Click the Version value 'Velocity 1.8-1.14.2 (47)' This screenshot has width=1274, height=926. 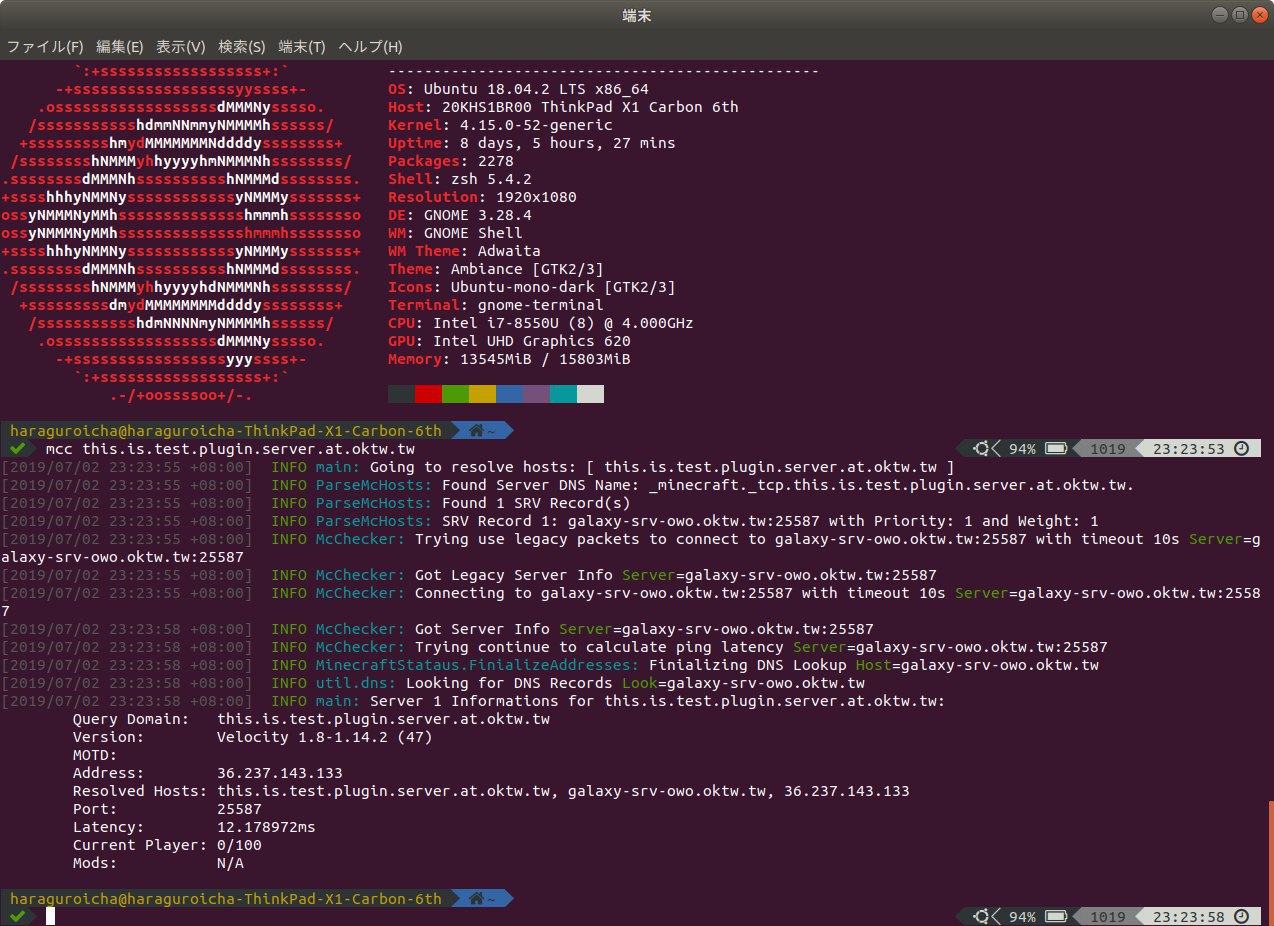(x=324, y=737)
